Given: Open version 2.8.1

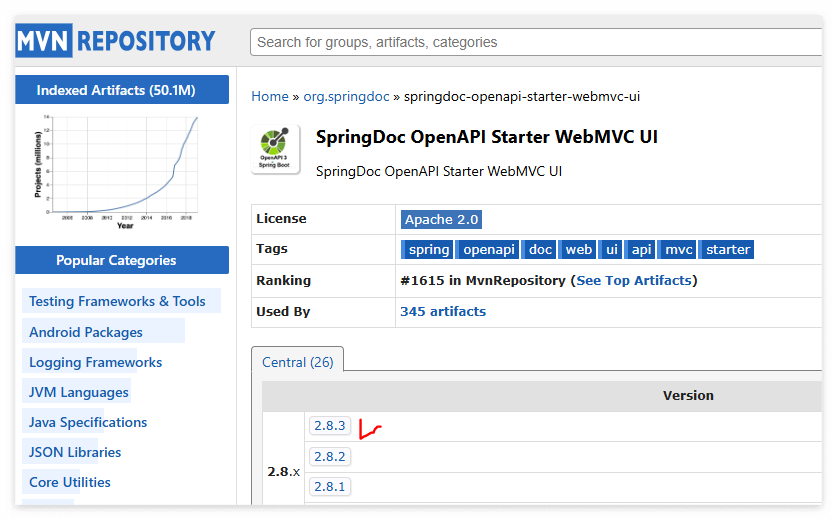Looking at the screenshot, I should point(329,486).
